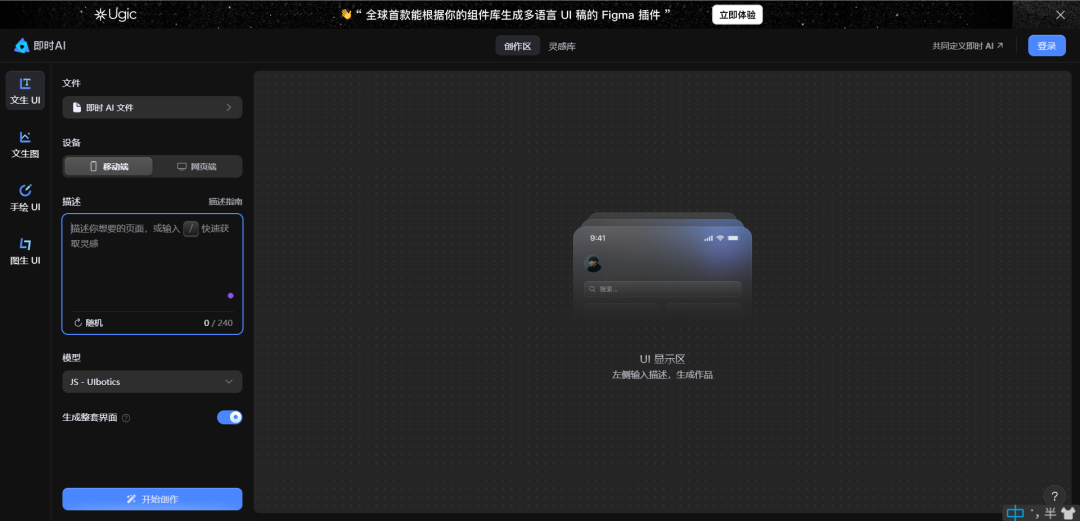The image size is (1080, 521).
Task: Select the 移动端 device option
Action: 109,166
